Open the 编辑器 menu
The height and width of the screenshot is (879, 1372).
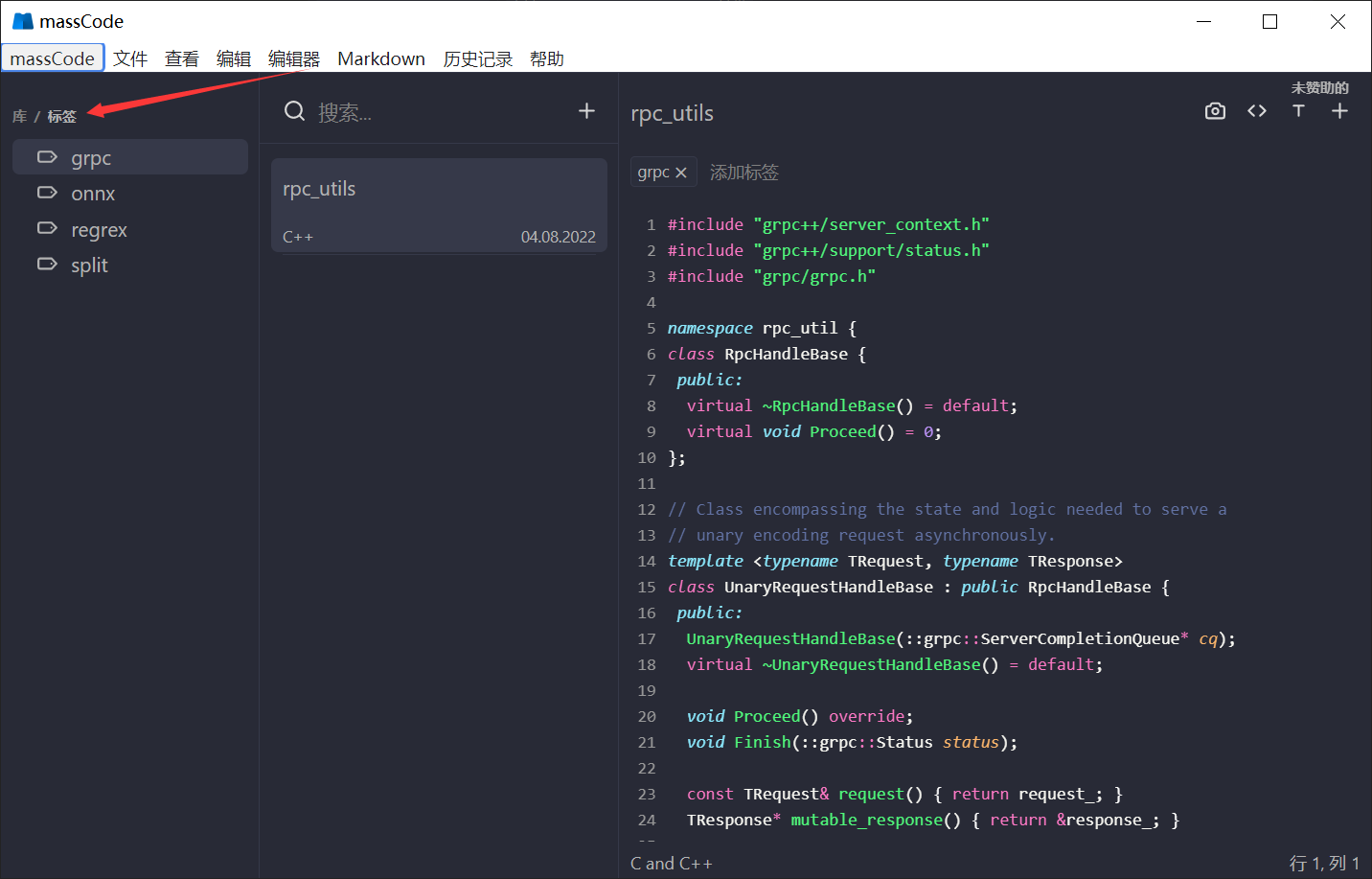tap(294, 58)
